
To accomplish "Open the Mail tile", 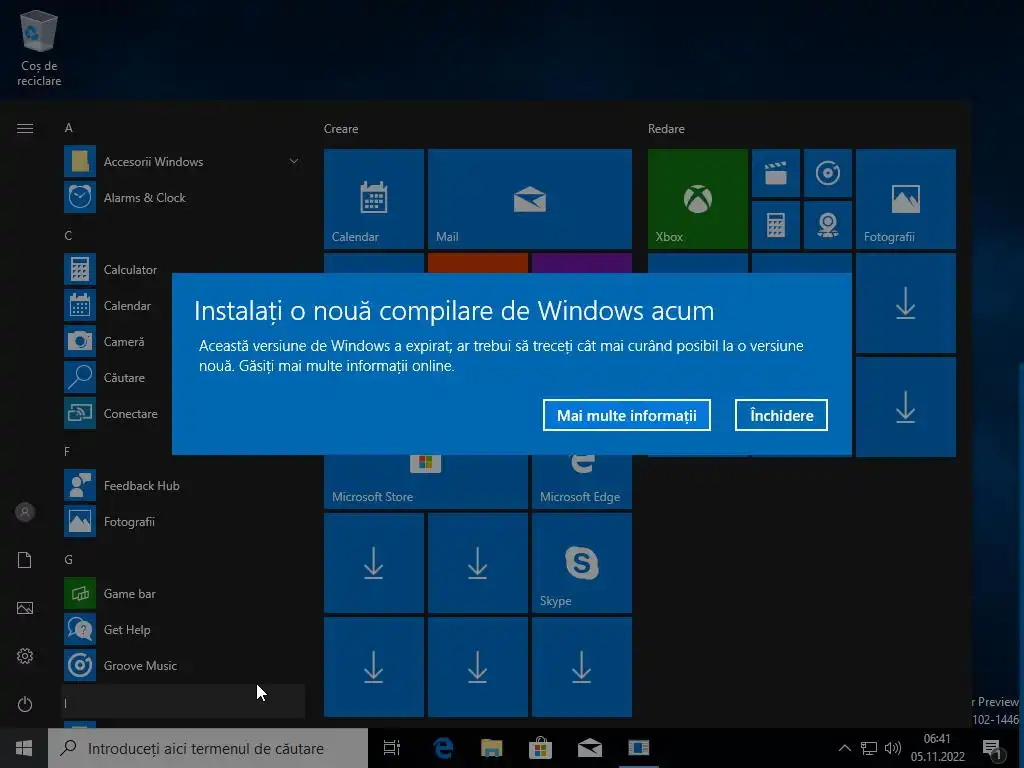I will [x=530, y=199].
